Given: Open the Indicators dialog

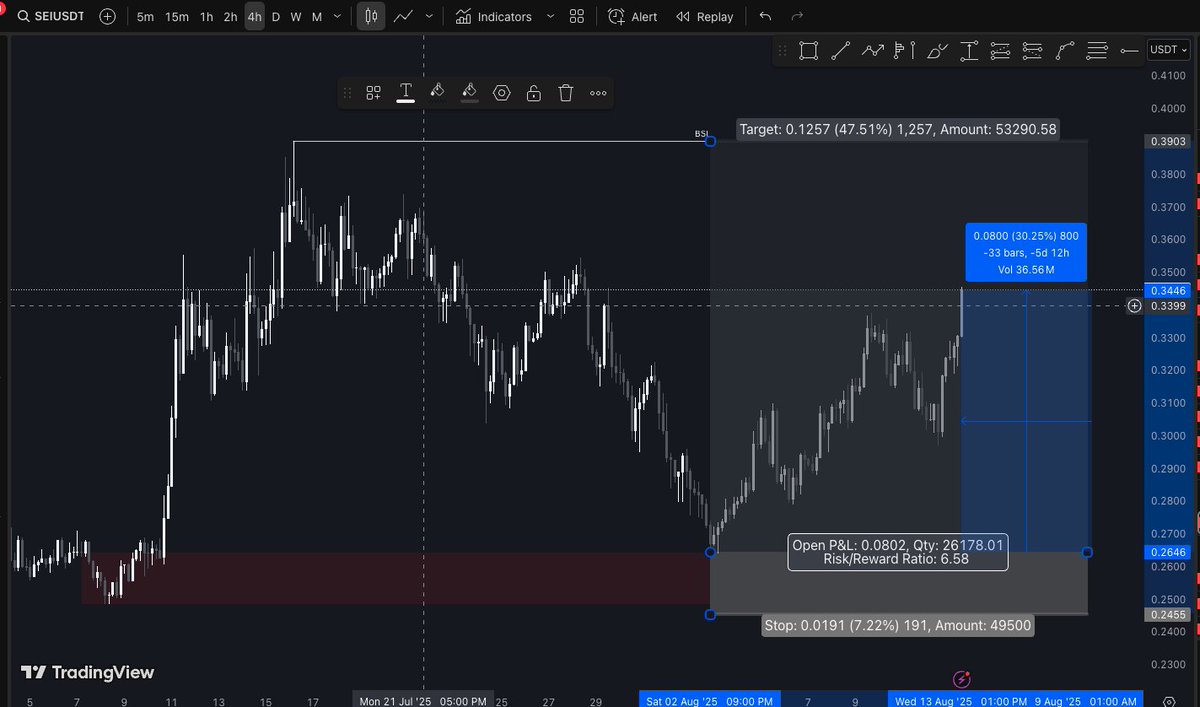Looking at the screenshot, I should (x=494, y=17).
